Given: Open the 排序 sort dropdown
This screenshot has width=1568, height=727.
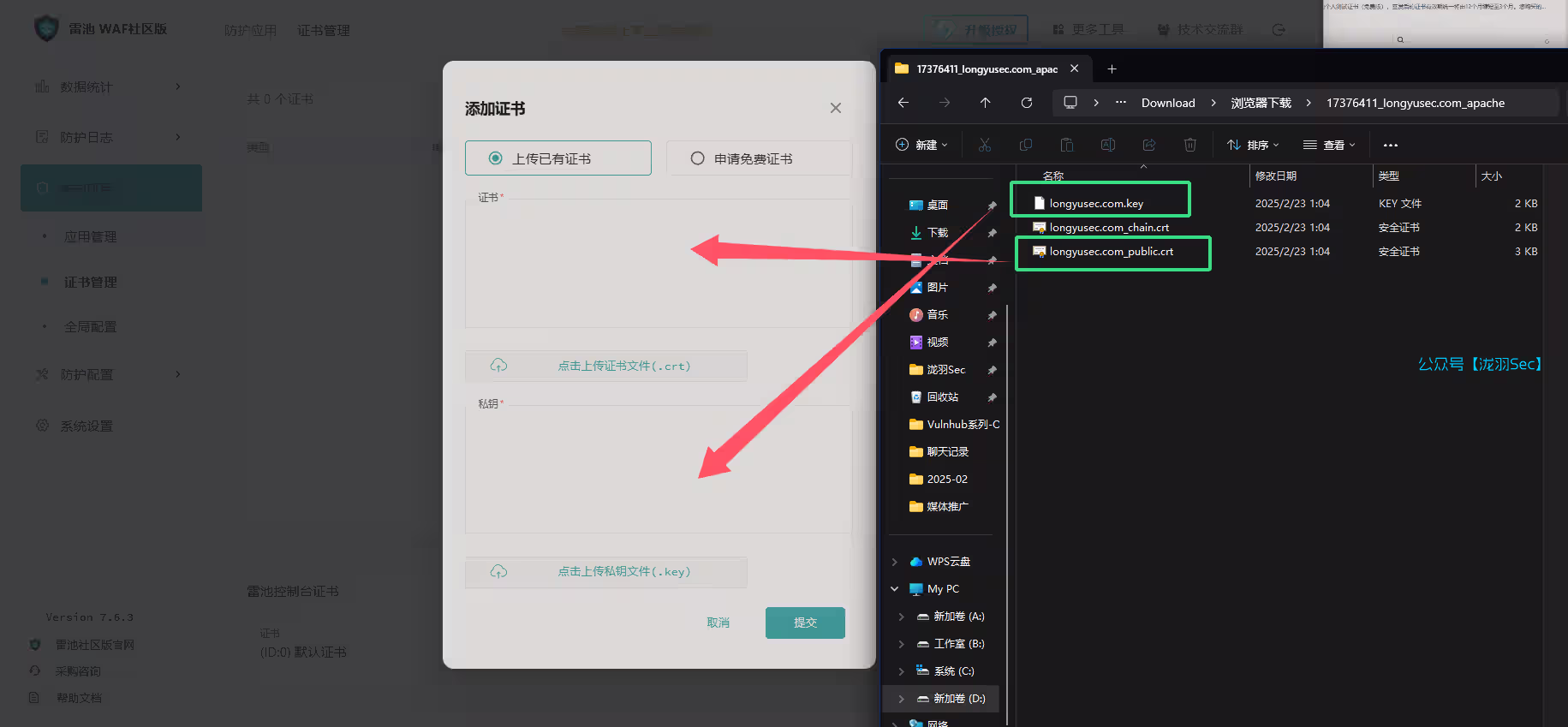Looking at the screenshot, I should pyautogui.click(x=1253, y=145).
